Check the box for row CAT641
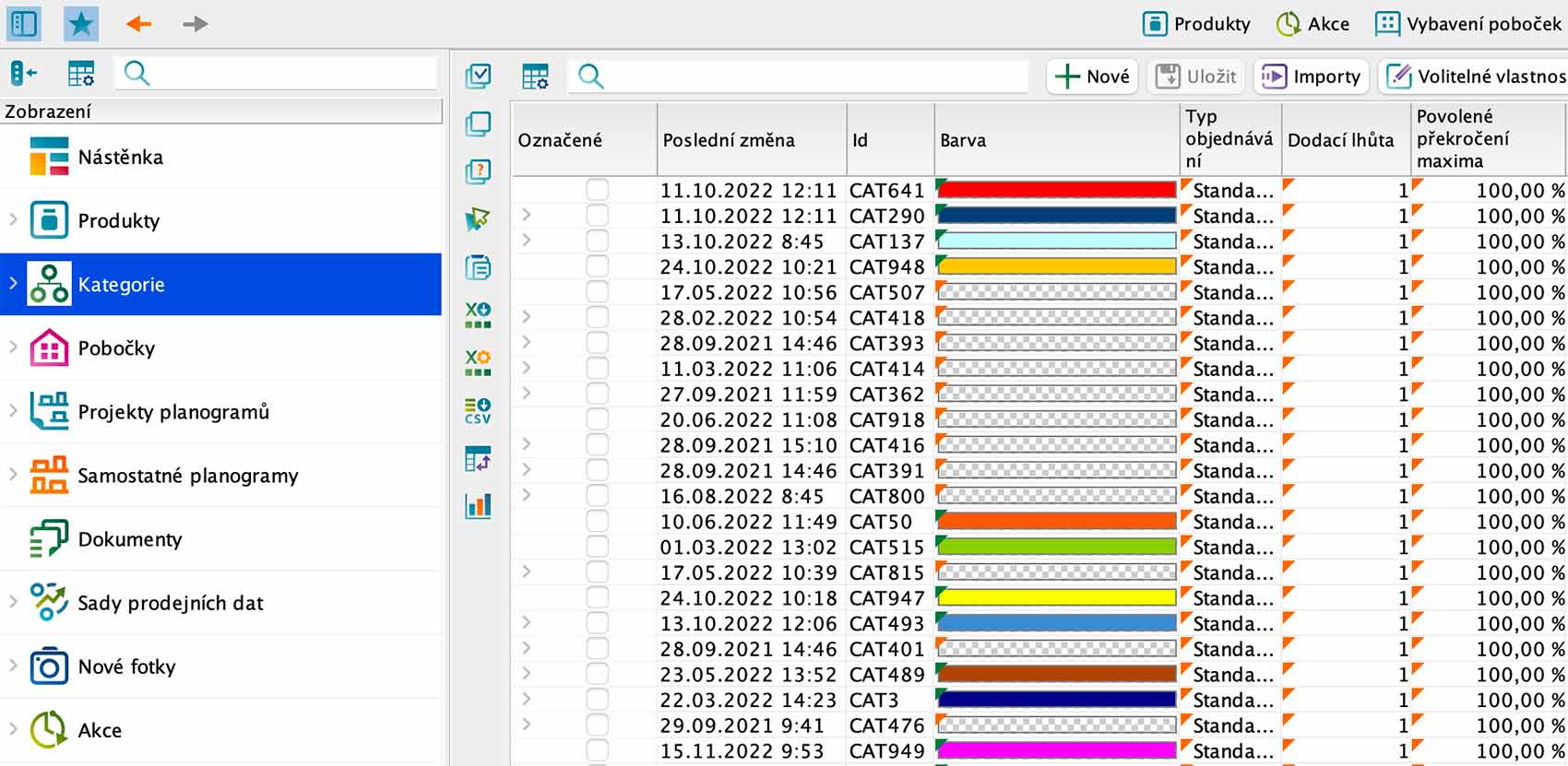 coord(598,190)
